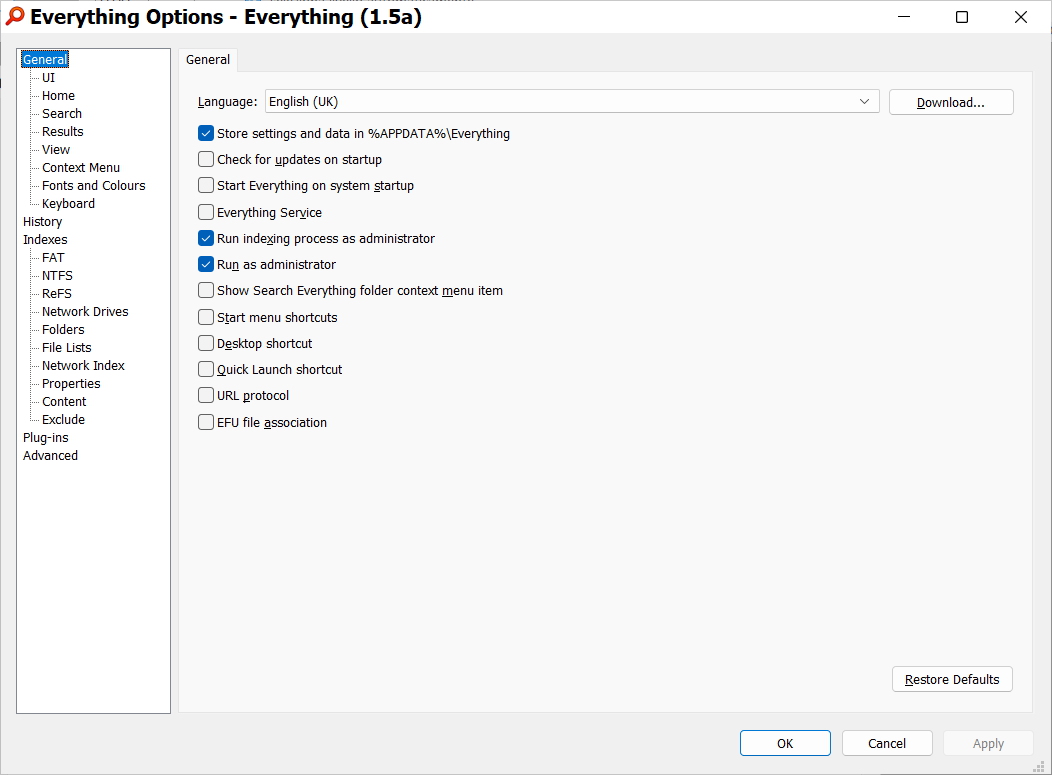Viewport: 1052px width, 775px height.
Task: Select the General tab header
Action: coord(208,60)
